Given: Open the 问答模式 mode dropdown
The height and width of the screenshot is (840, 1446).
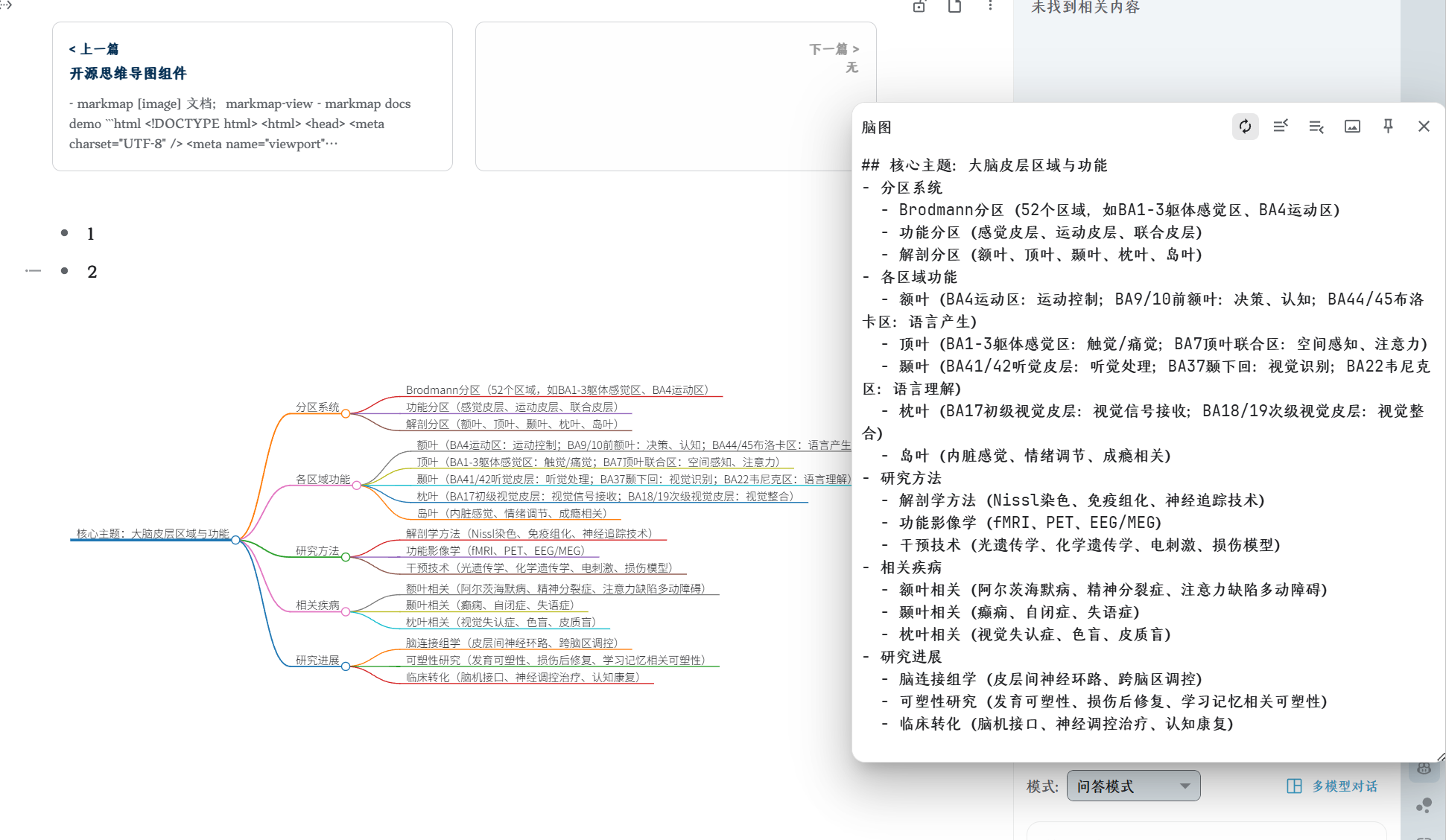Looking at the screenshot, I should point(1133,786).
